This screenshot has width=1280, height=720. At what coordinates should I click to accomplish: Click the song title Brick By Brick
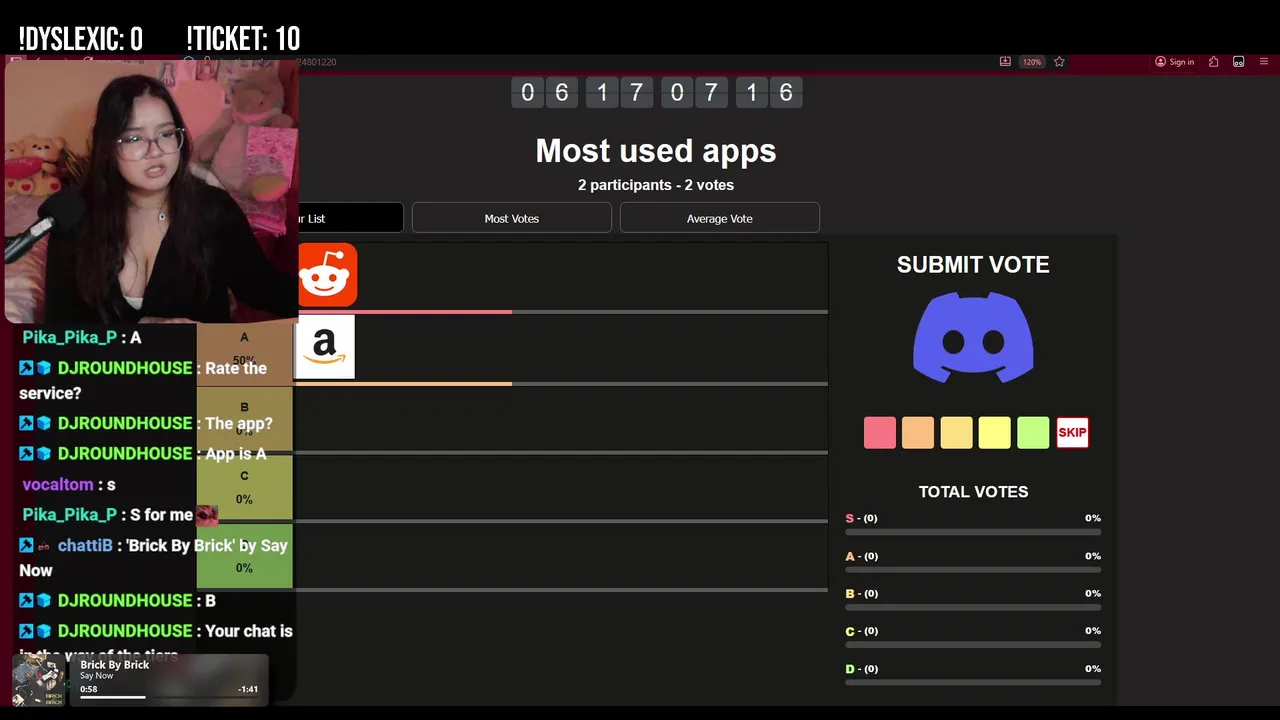coord(114,665)
